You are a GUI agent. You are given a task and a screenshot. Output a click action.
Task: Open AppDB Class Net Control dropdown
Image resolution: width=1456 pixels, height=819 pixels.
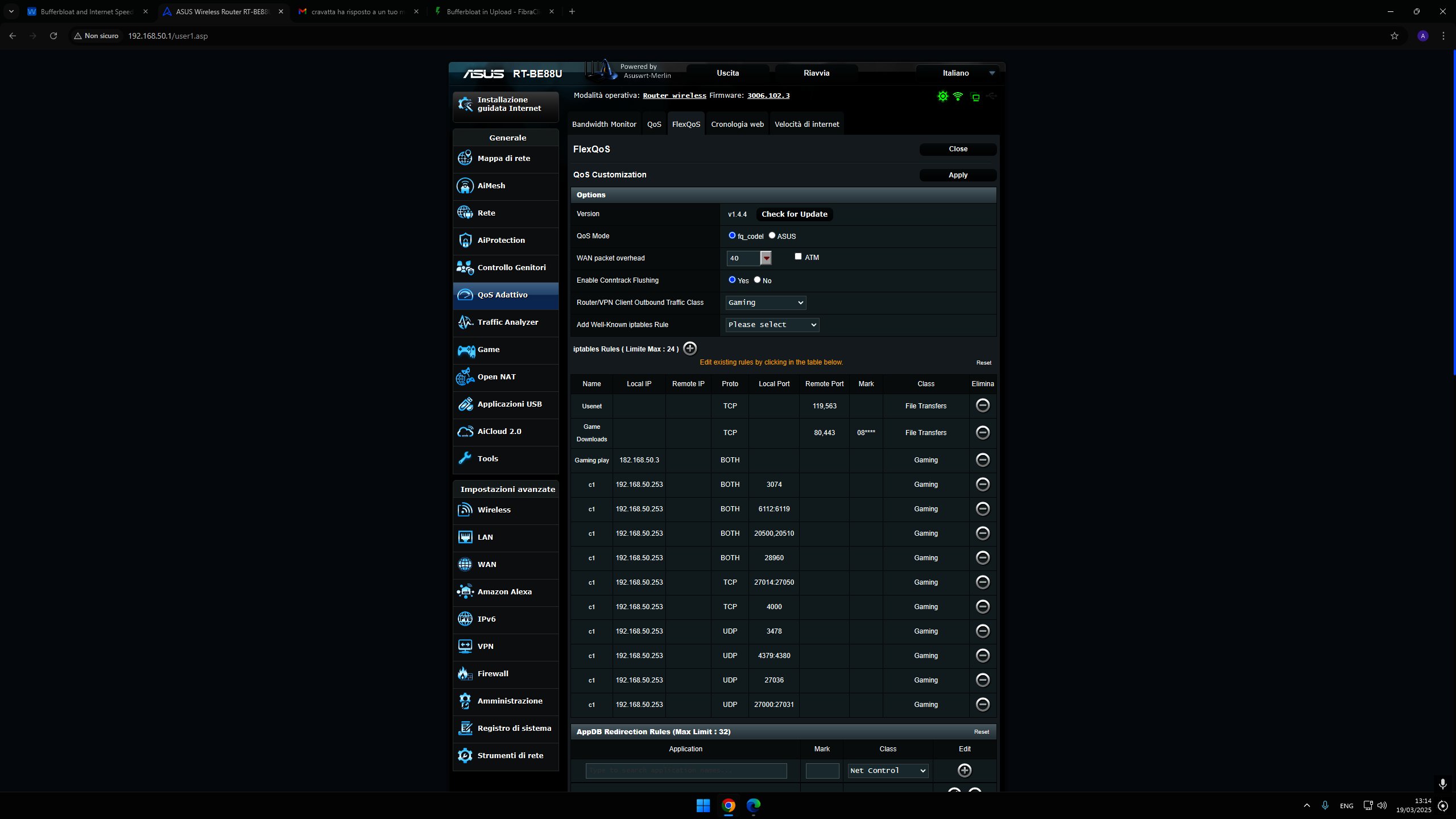pyautogui.click(x=888, y=771)
